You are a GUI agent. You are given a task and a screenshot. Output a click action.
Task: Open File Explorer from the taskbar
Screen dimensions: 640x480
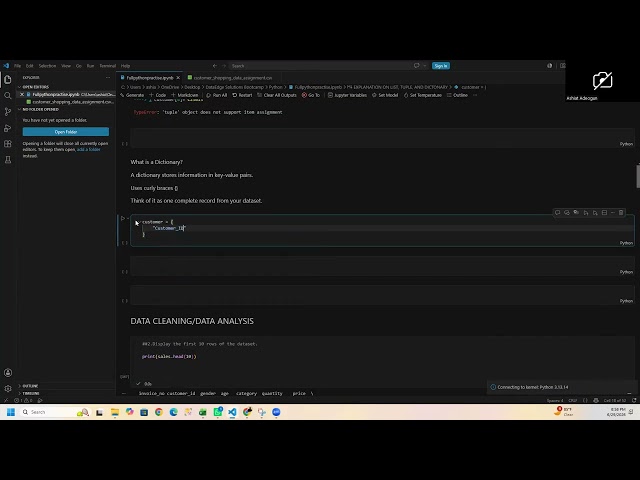coord(115,412)
